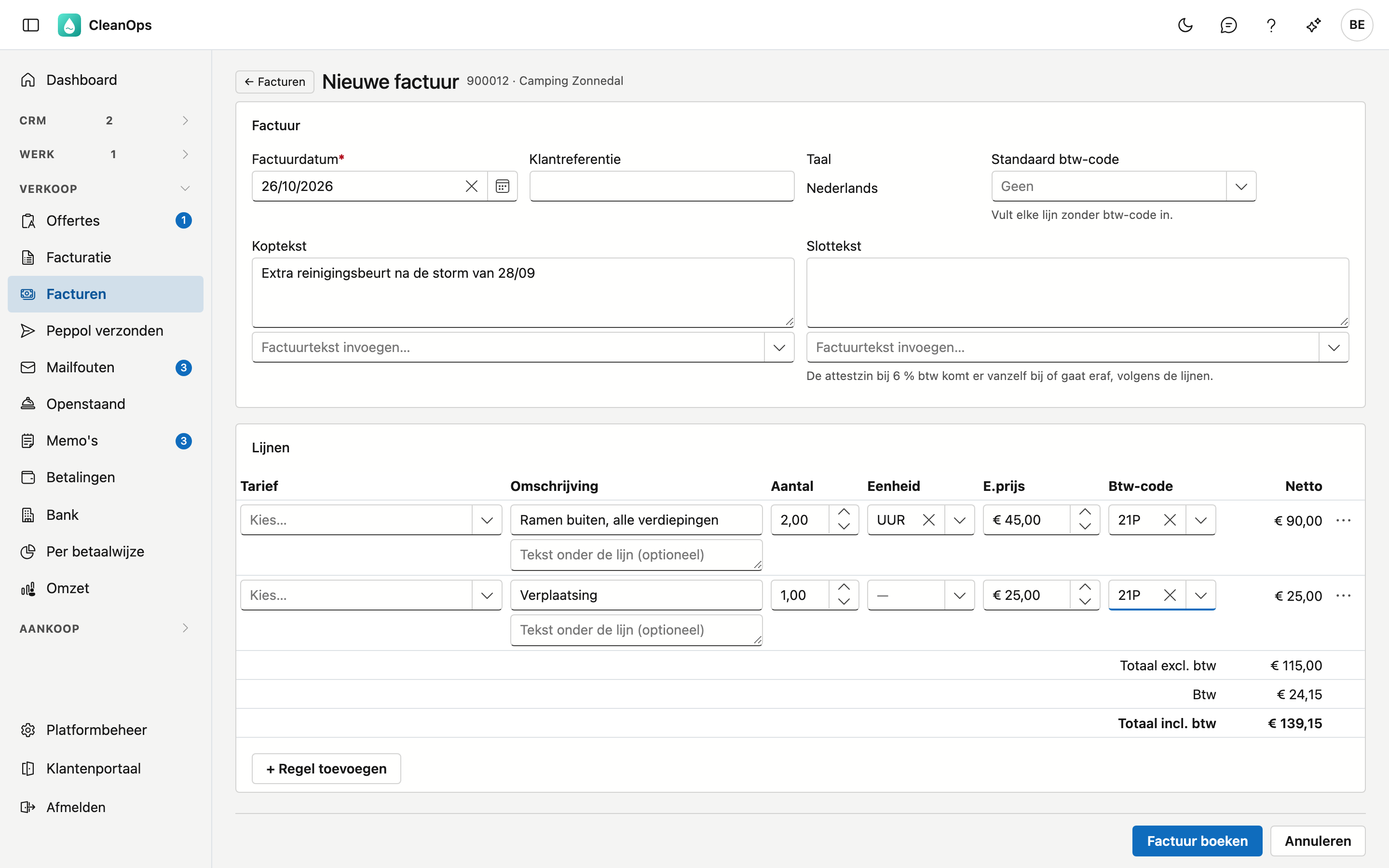Open Offertes in the sidebar

(x=106, y=220)
